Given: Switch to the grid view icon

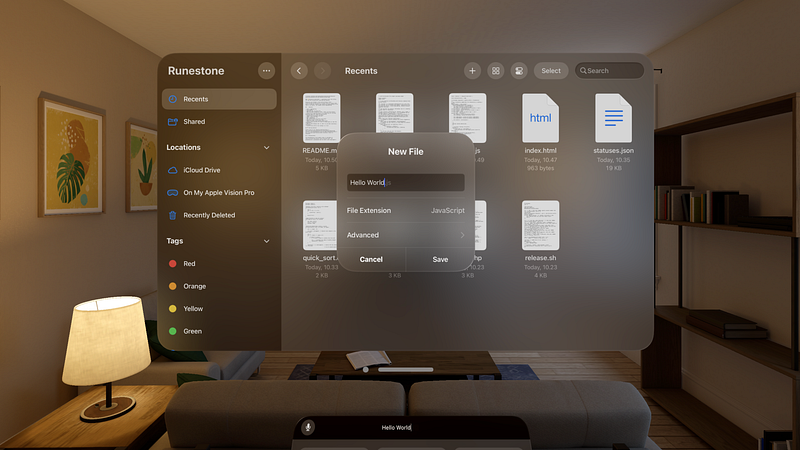Looking at the screenshot, I should (x=495, y=71).
